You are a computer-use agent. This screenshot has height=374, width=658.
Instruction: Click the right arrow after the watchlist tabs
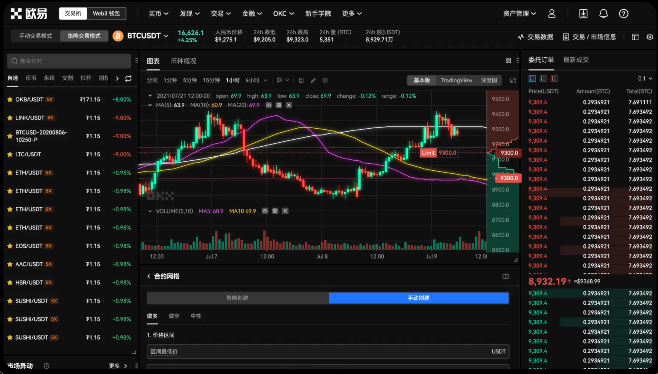(x=117, y=78)
